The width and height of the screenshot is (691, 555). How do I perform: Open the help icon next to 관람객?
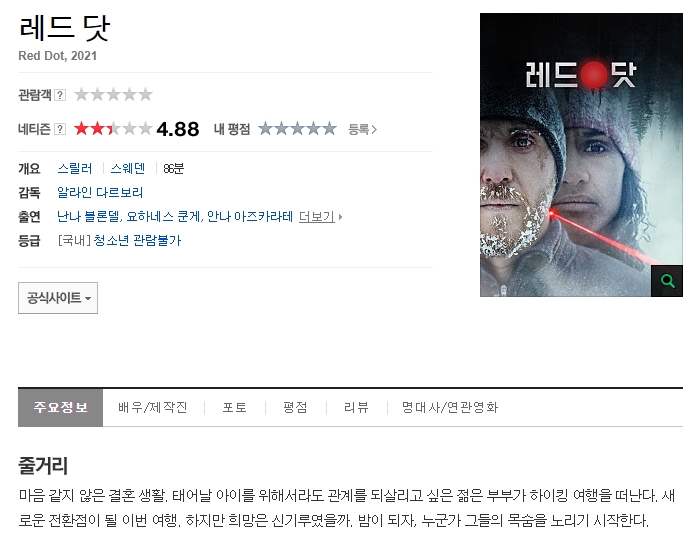click(60, 95)
